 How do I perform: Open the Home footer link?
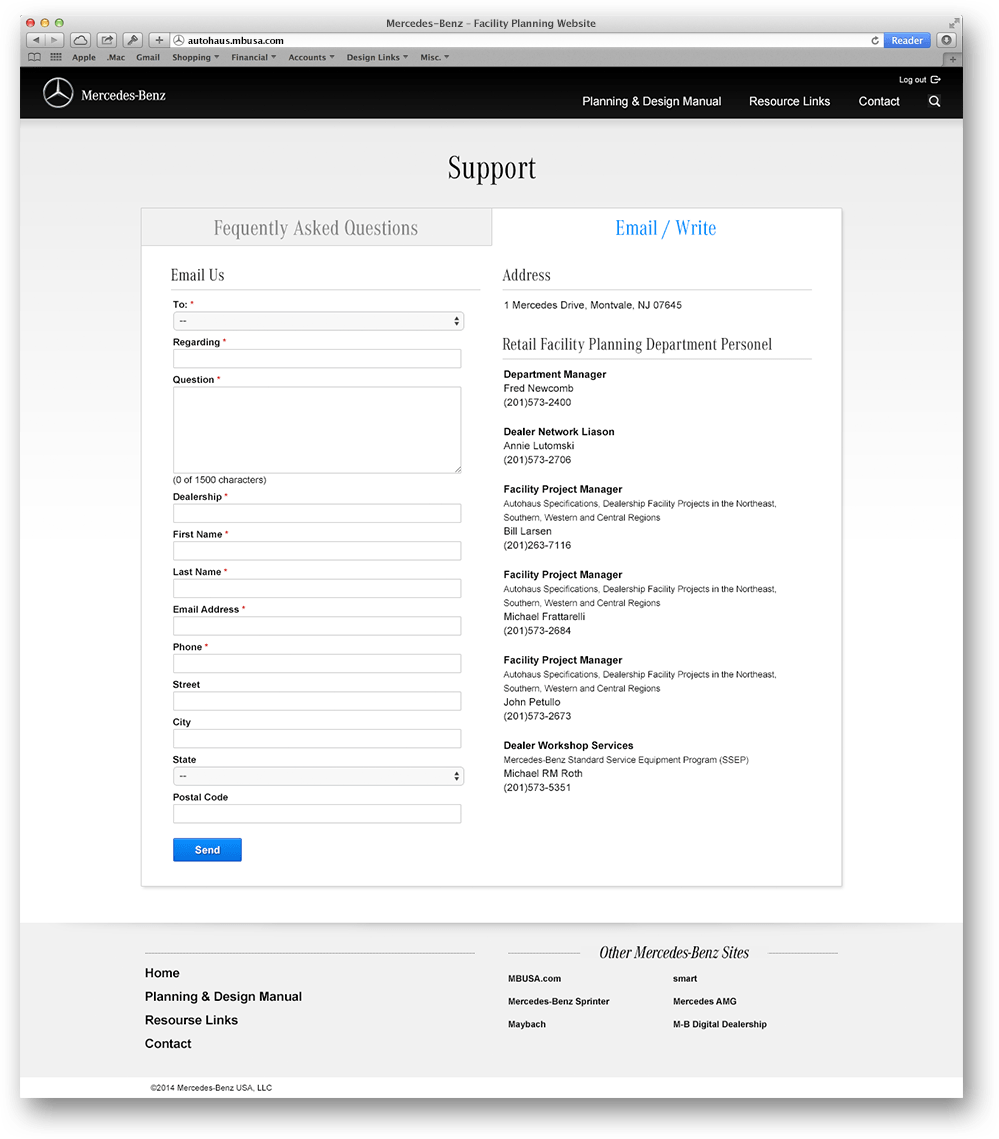coord(162,973)
